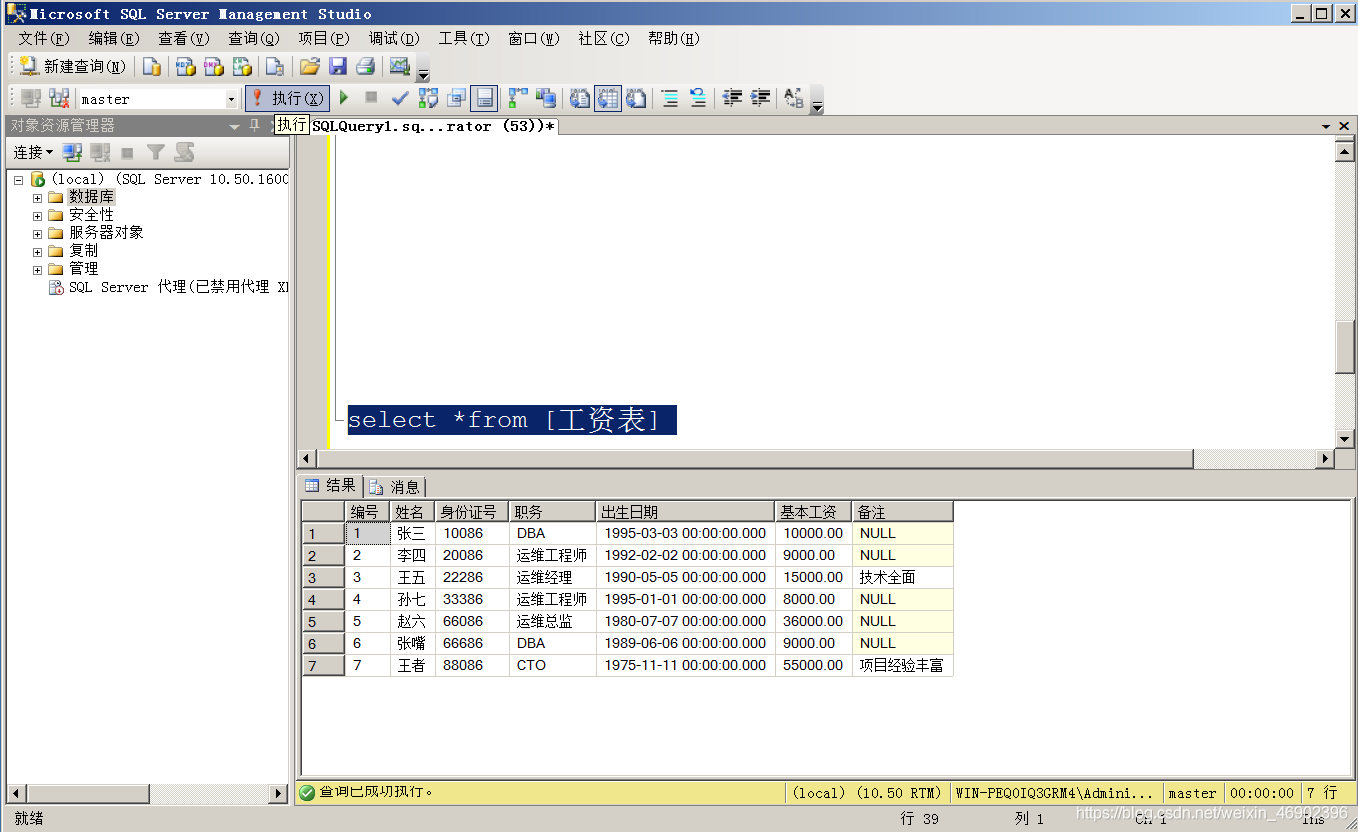Viewport: 1358px width, 832px height.
Task: Open the master database dropdown
Action: pyautogui.click(x=232, y=99)
